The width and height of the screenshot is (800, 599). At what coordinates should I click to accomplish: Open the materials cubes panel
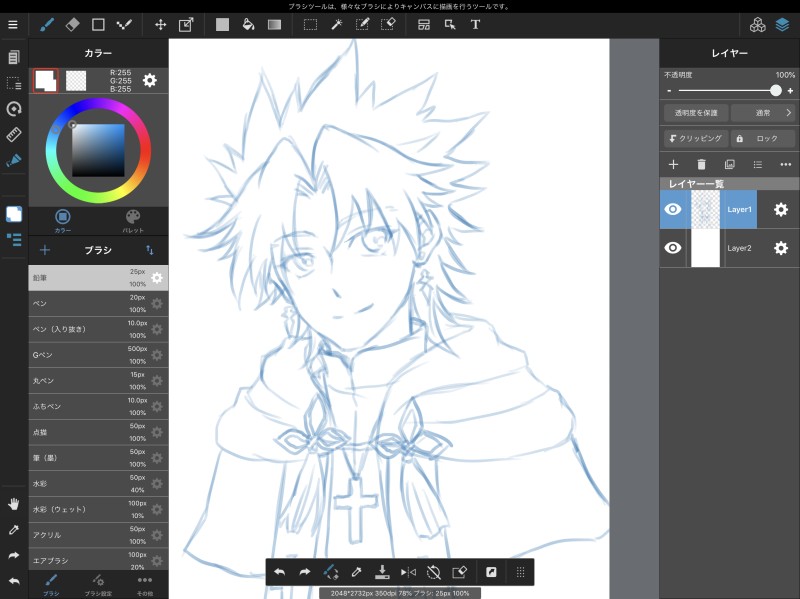[x=758, y=24]
